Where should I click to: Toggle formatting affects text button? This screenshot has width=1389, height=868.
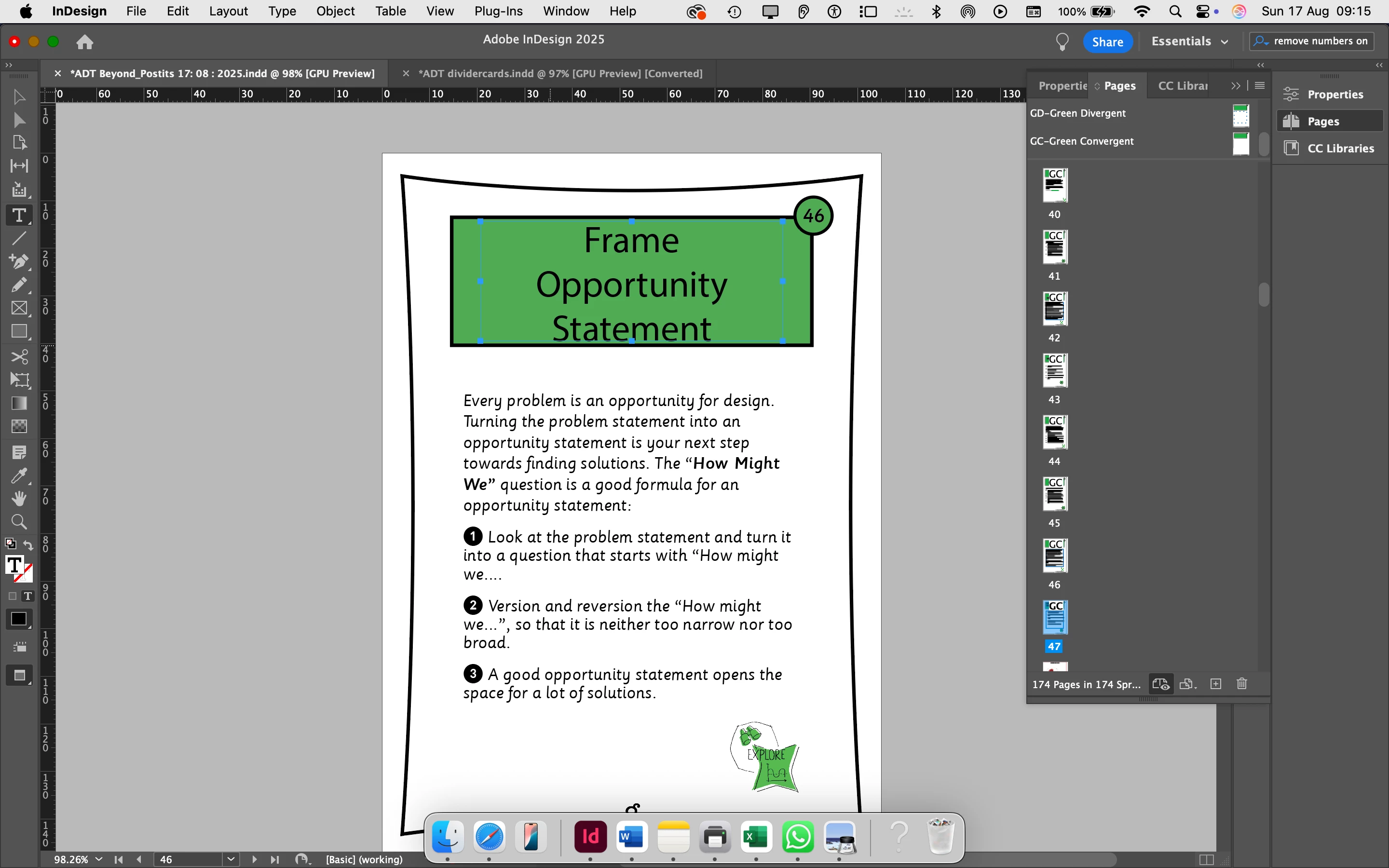point(27,596)
